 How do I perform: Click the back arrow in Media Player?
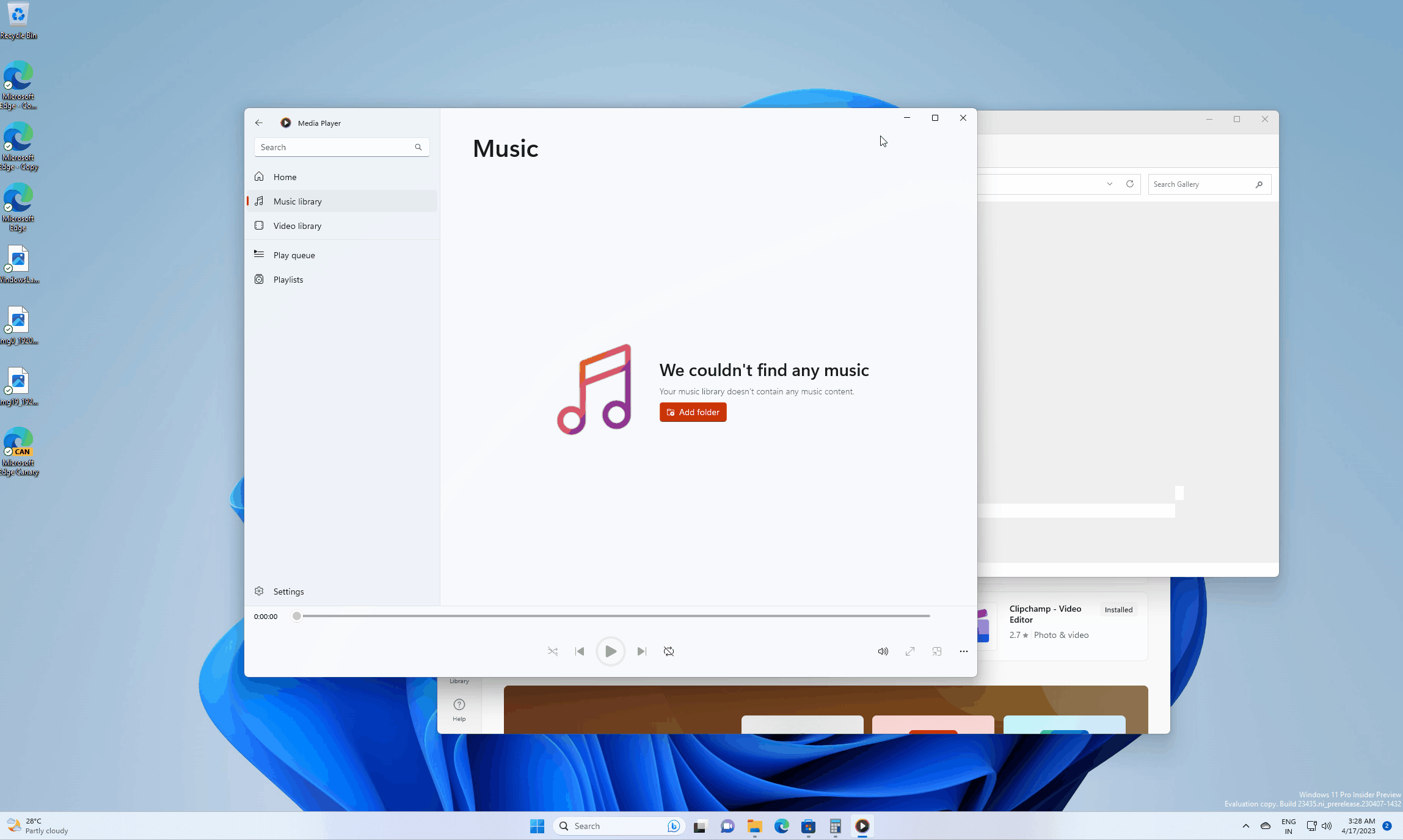(259, 123)
